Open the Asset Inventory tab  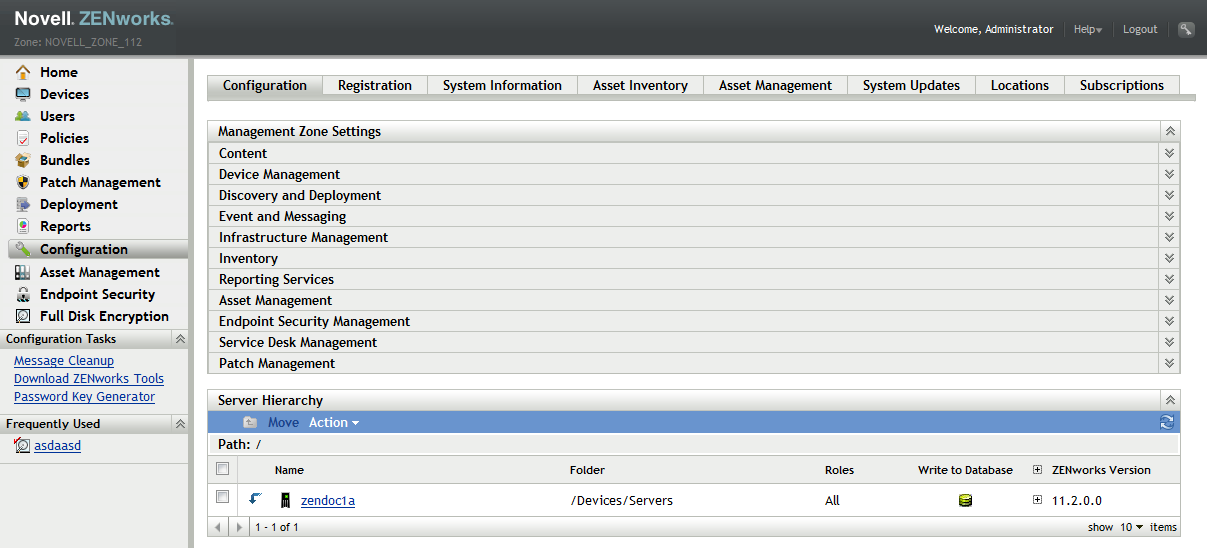(640, 86)
